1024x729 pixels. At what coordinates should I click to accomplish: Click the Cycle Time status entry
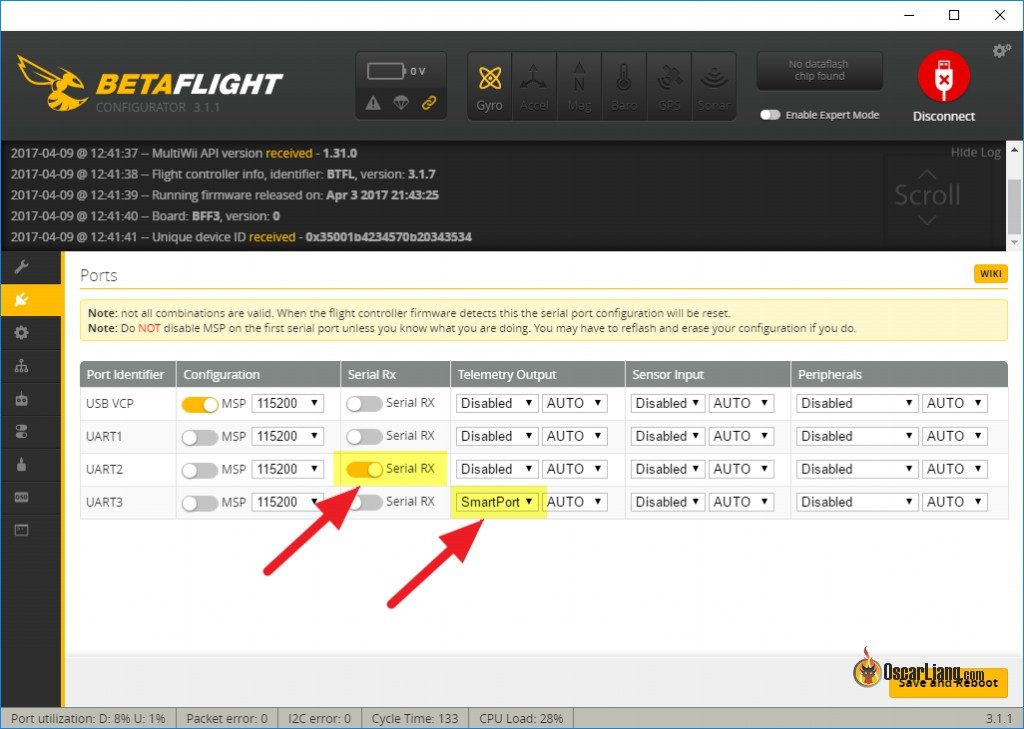click(x=415, y=719)
